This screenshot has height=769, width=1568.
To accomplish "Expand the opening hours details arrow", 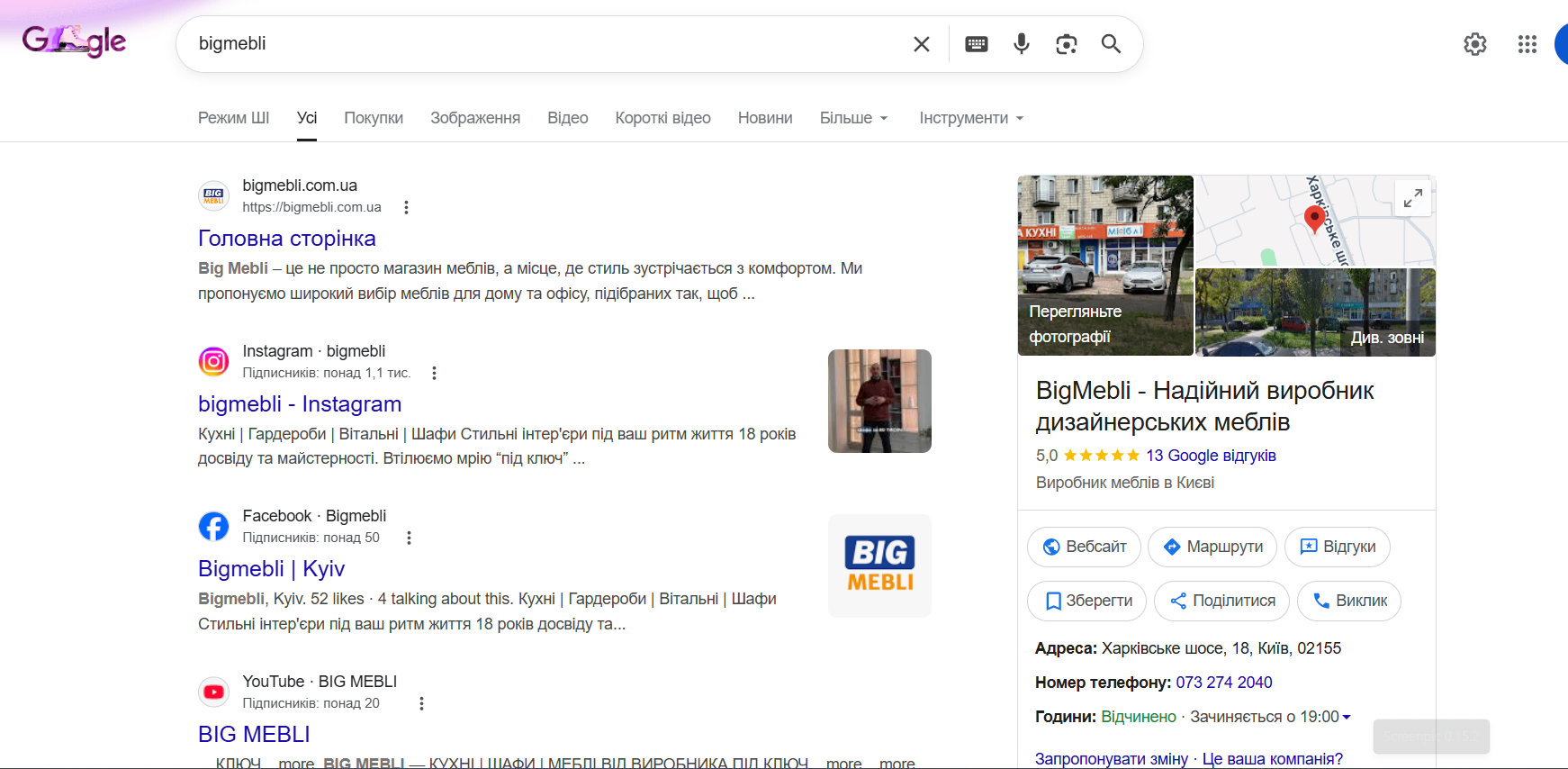I will [1347, 717].
